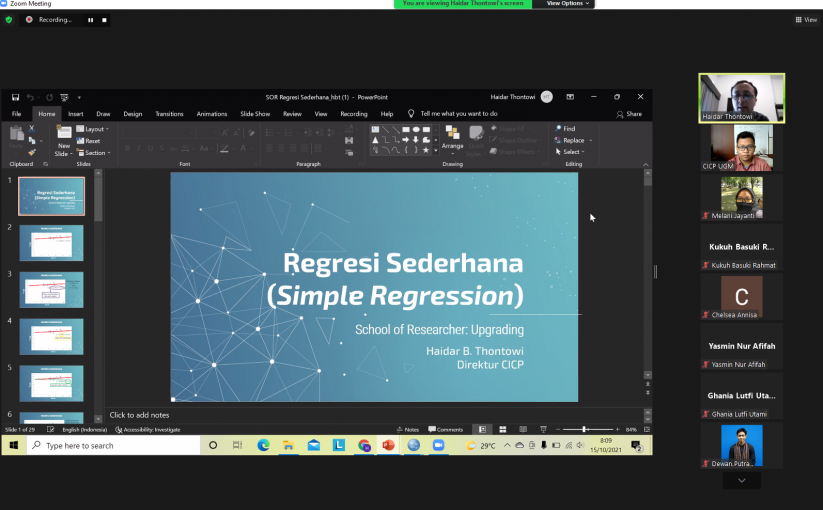Select slide 3 thumbnail
This screenshot has height=510, width=823.
tap(52, 290)
